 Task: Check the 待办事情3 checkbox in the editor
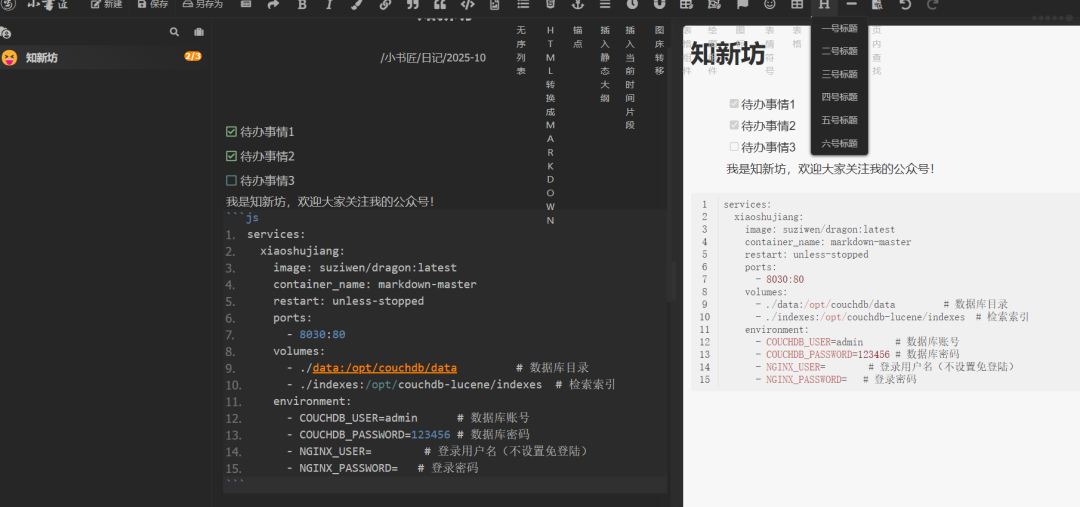click(x=232, y=181)
